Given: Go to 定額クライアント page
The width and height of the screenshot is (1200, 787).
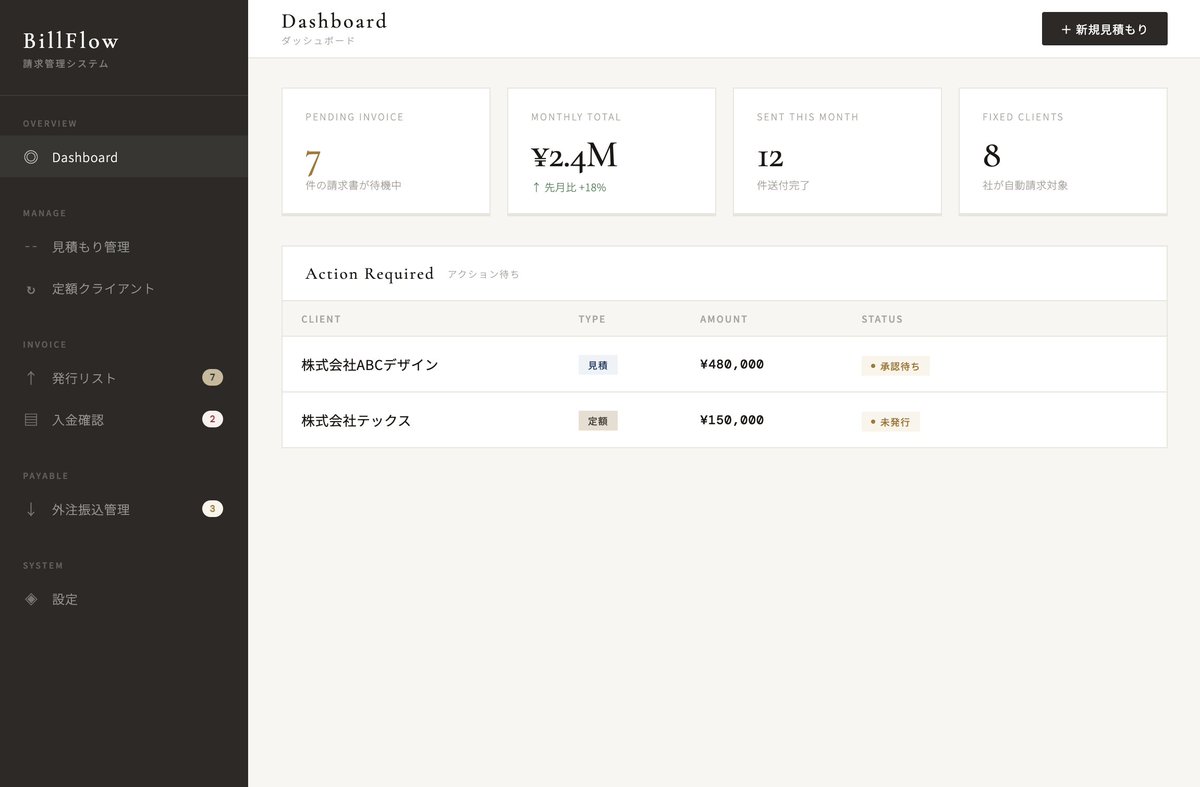Looking at the screenshot, I should pyautogui.click(x=124, y=289).
